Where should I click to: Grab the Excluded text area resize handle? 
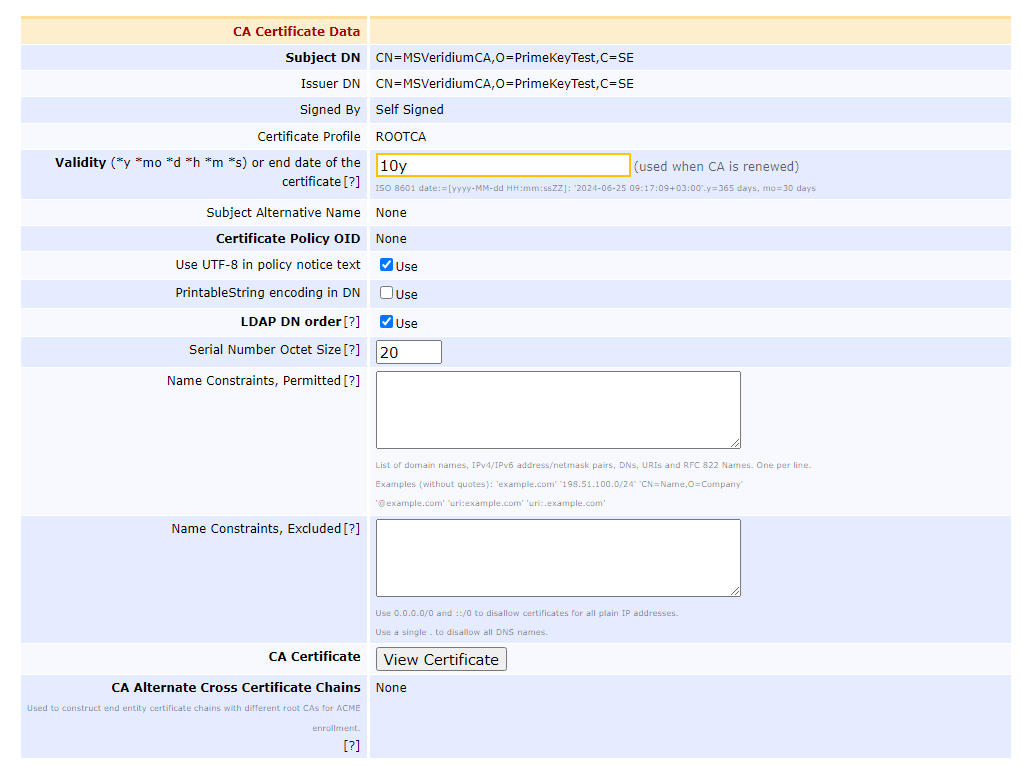click(735, 591)
